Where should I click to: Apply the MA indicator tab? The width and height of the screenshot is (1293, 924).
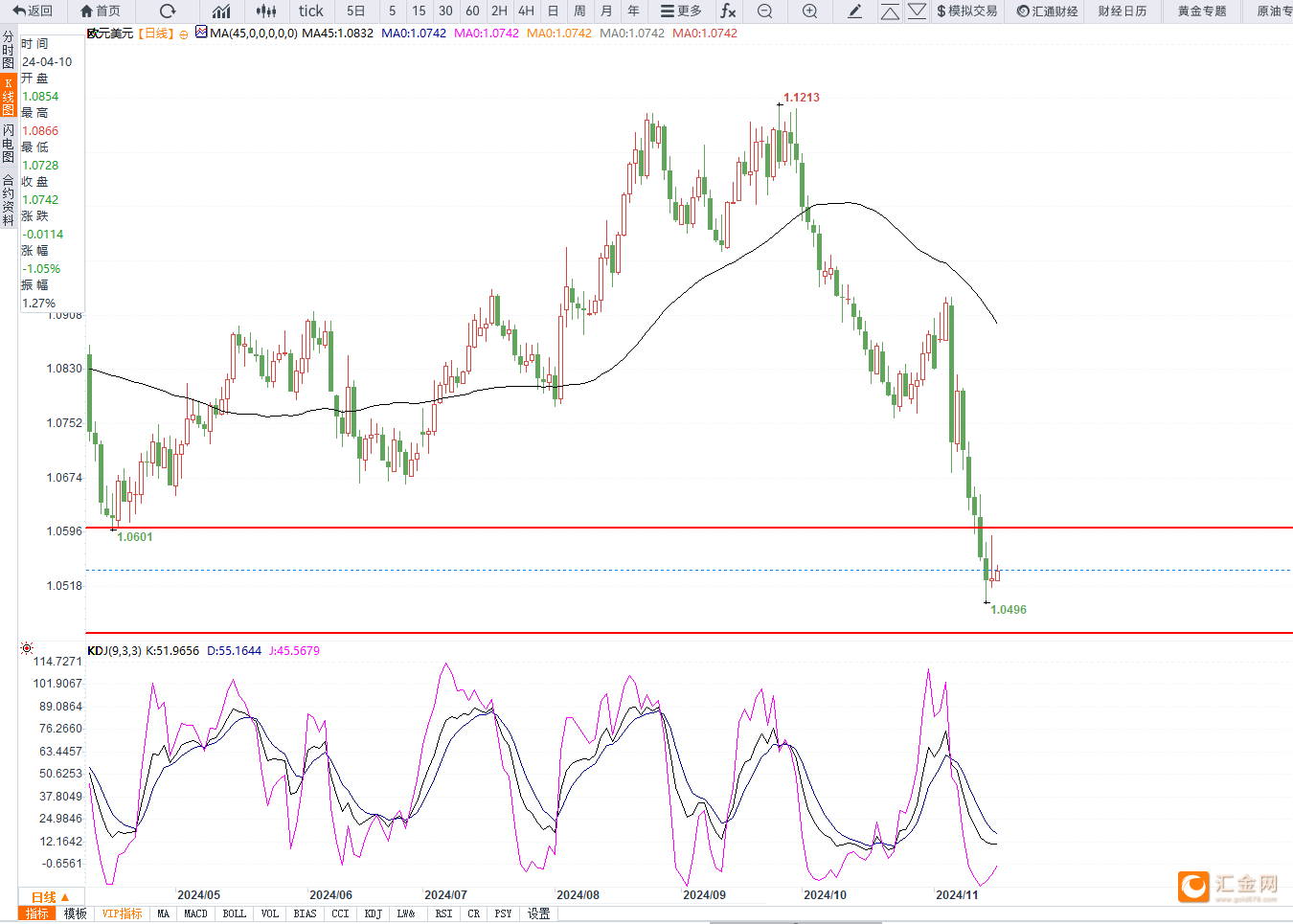click(164, 913)
